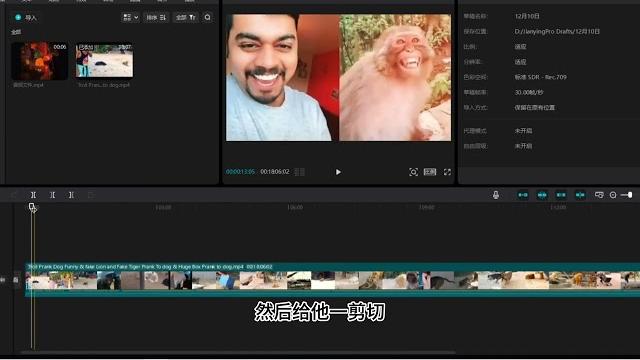Open the preview ratio button
This screenshot has height=360, width=640.
430,172
